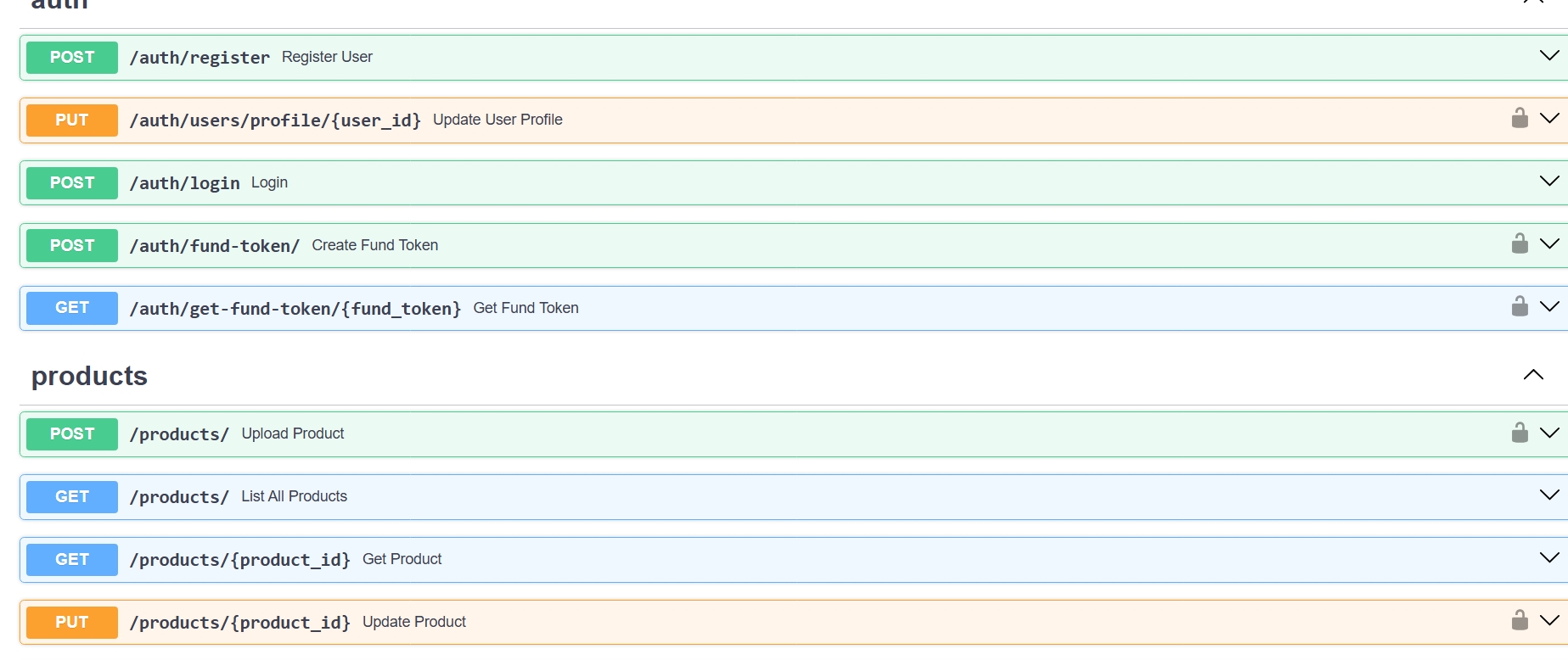Open the /auth/login path link
Screen dimensions: 1568x660
pos(184,183)
